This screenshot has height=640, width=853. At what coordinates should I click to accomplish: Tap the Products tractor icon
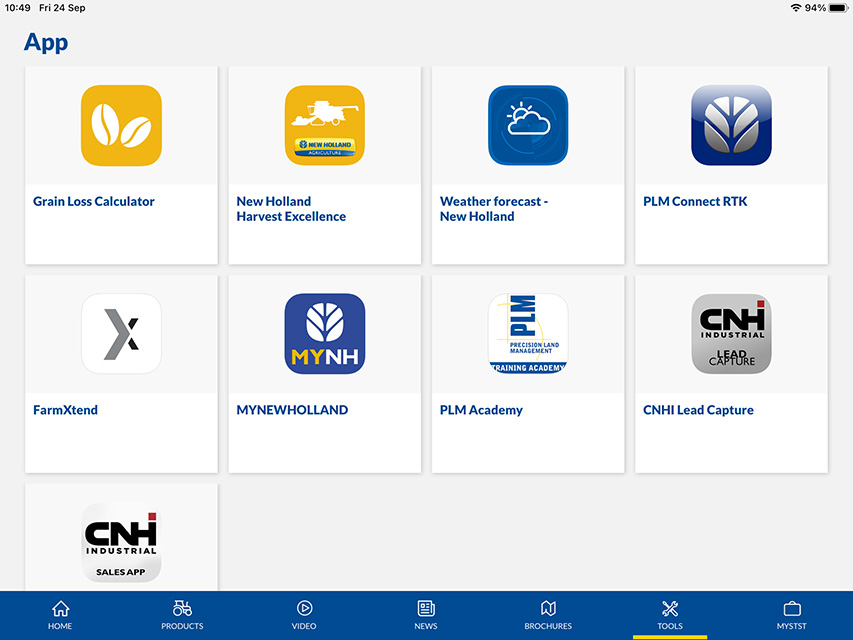182,608
